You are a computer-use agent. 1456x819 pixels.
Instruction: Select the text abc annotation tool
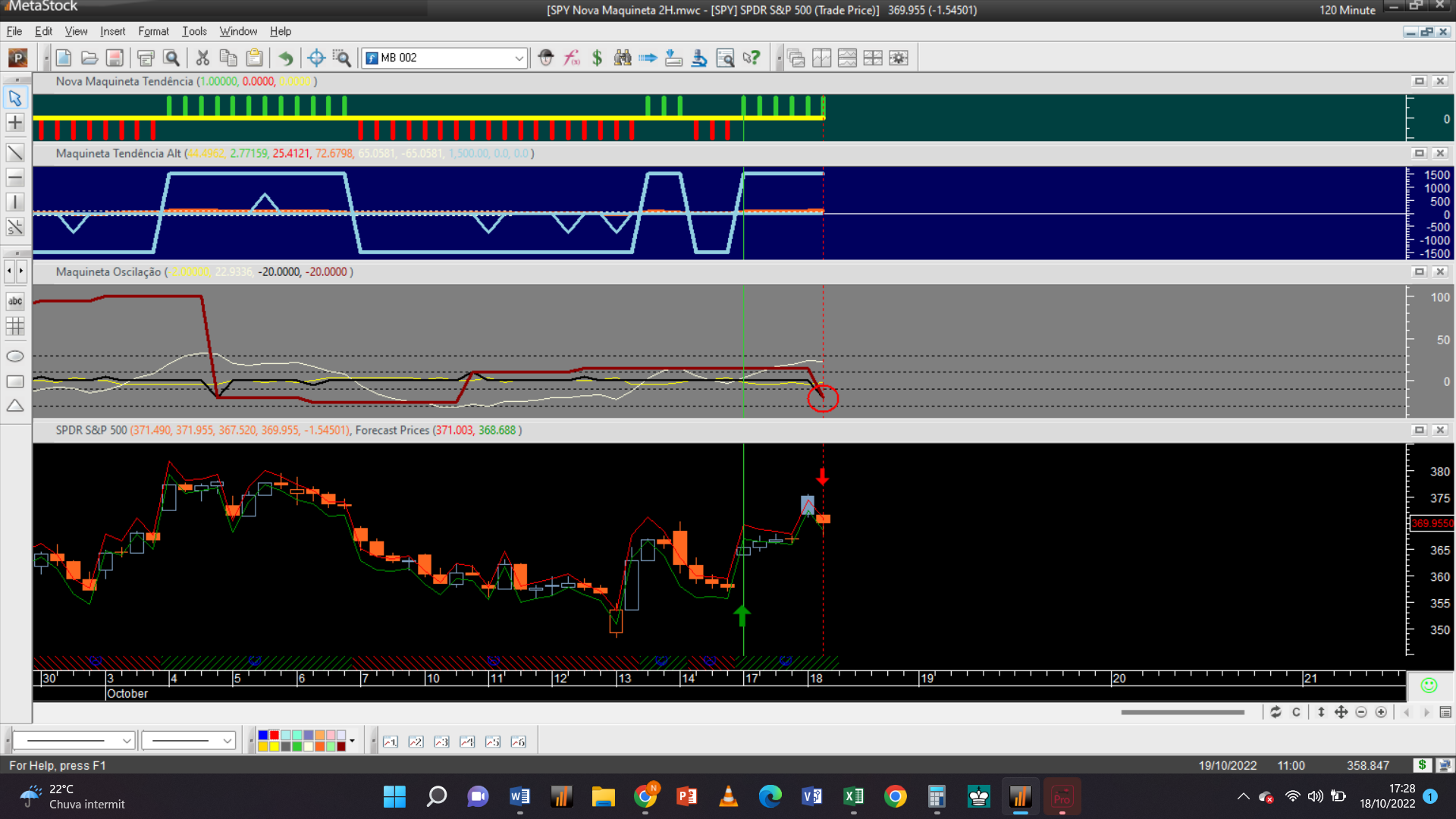pyautogui.click(x=15, y=301)
